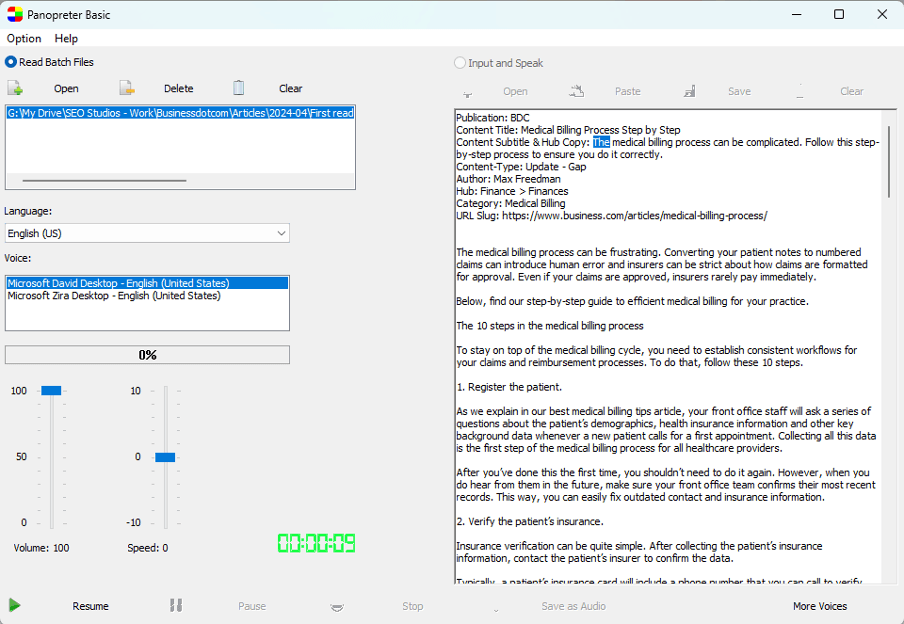Click the Save text file icon
Screen dimensions: 904x624
coord(688,90)
